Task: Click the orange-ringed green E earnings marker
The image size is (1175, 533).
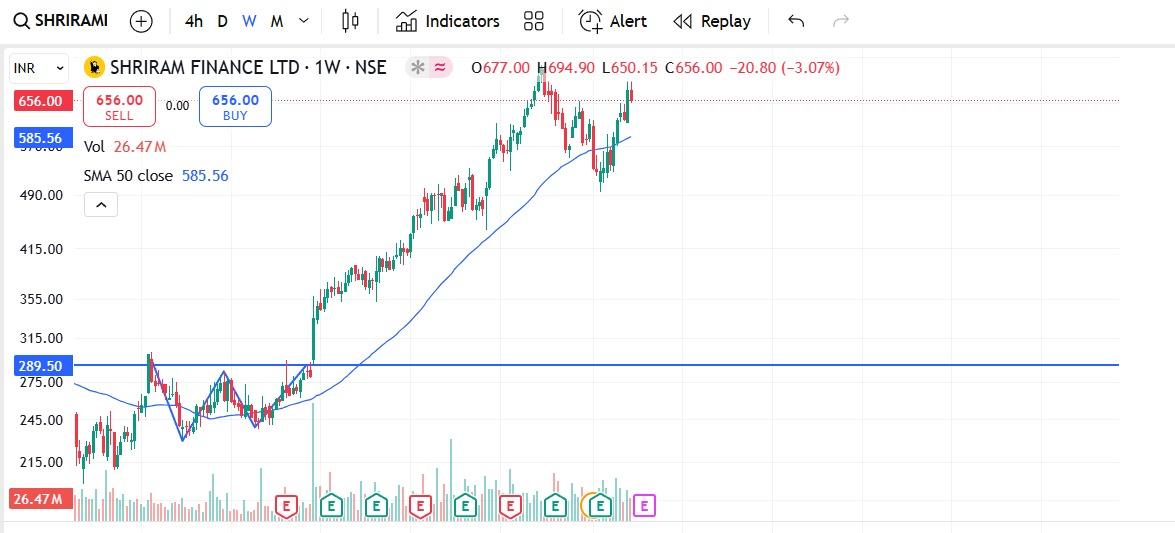Action: 599,505
